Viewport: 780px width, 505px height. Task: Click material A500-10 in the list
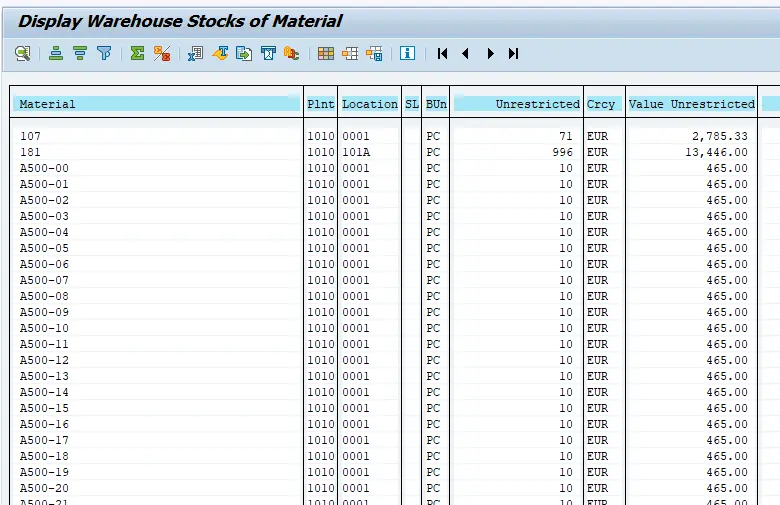click(44, 328)
